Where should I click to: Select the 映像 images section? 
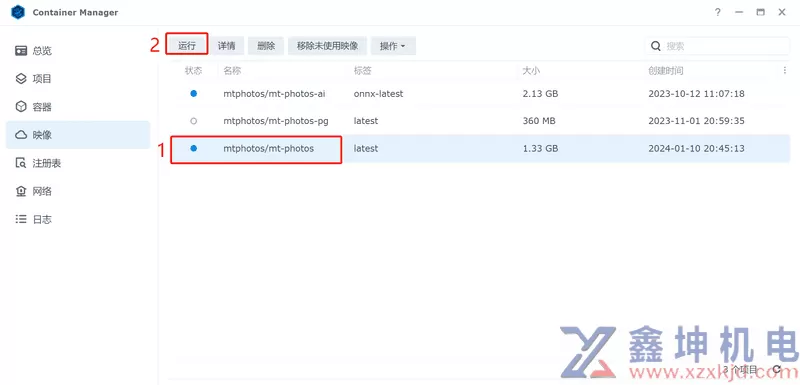tap(78, 135)
